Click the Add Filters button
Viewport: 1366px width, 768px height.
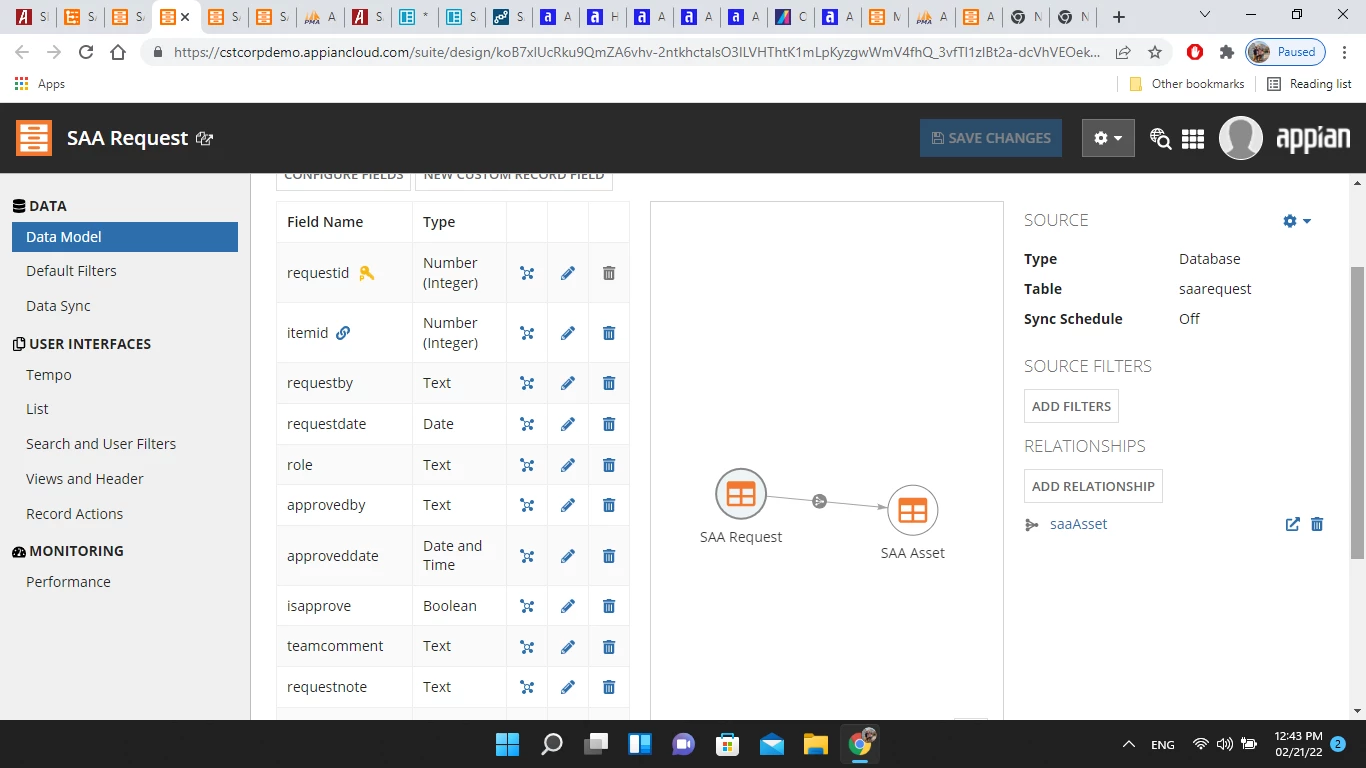pos(1071,406)
